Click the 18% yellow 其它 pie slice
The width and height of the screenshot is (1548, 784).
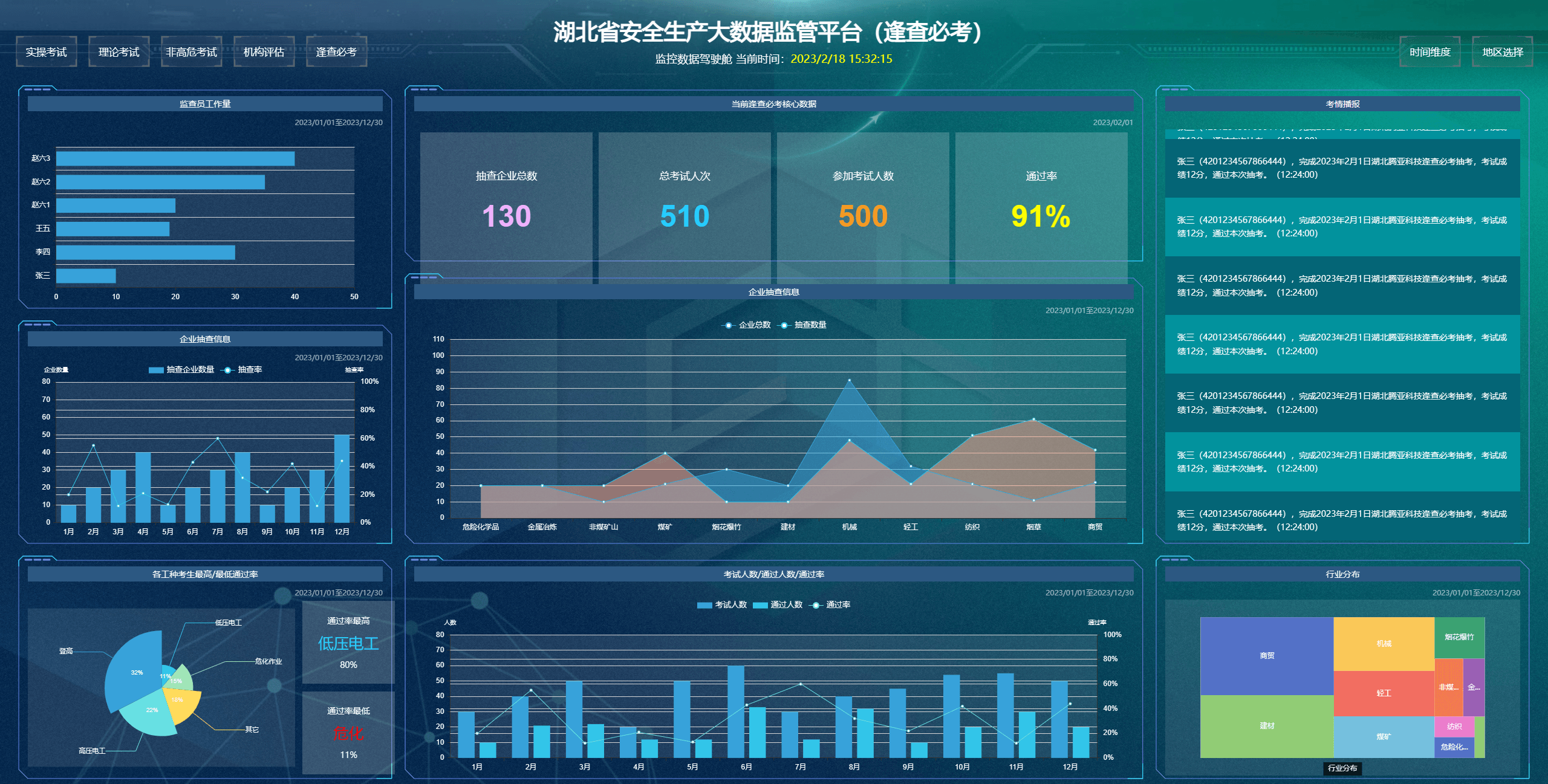pos(183,704)
